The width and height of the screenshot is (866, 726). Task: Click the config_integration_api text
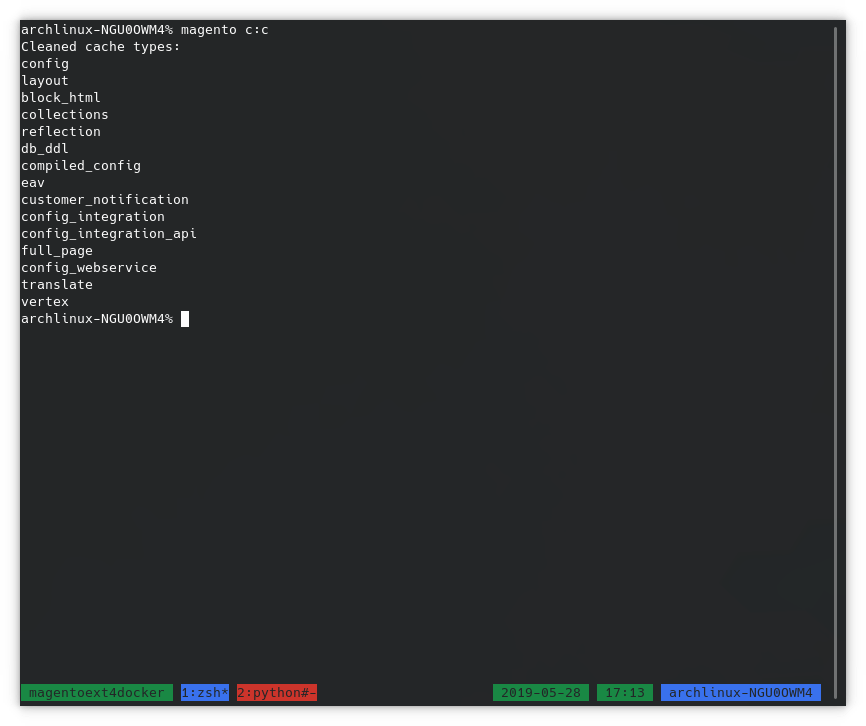(108, 233)
